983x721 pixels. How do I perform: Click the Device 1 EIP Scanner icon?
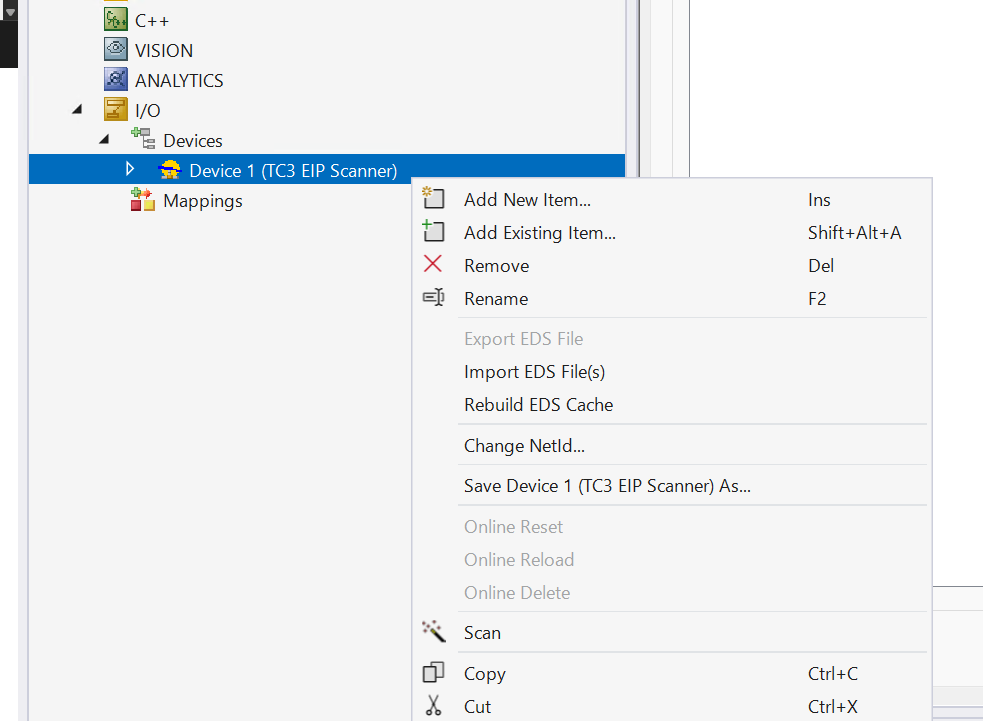click(170, 170)
